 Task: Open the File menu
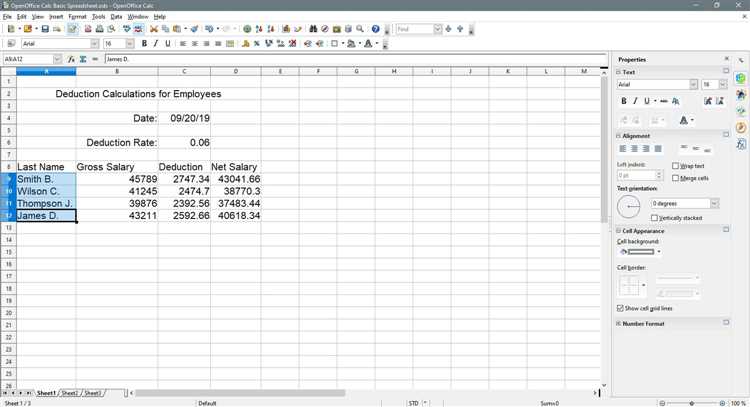click(7, 17)
